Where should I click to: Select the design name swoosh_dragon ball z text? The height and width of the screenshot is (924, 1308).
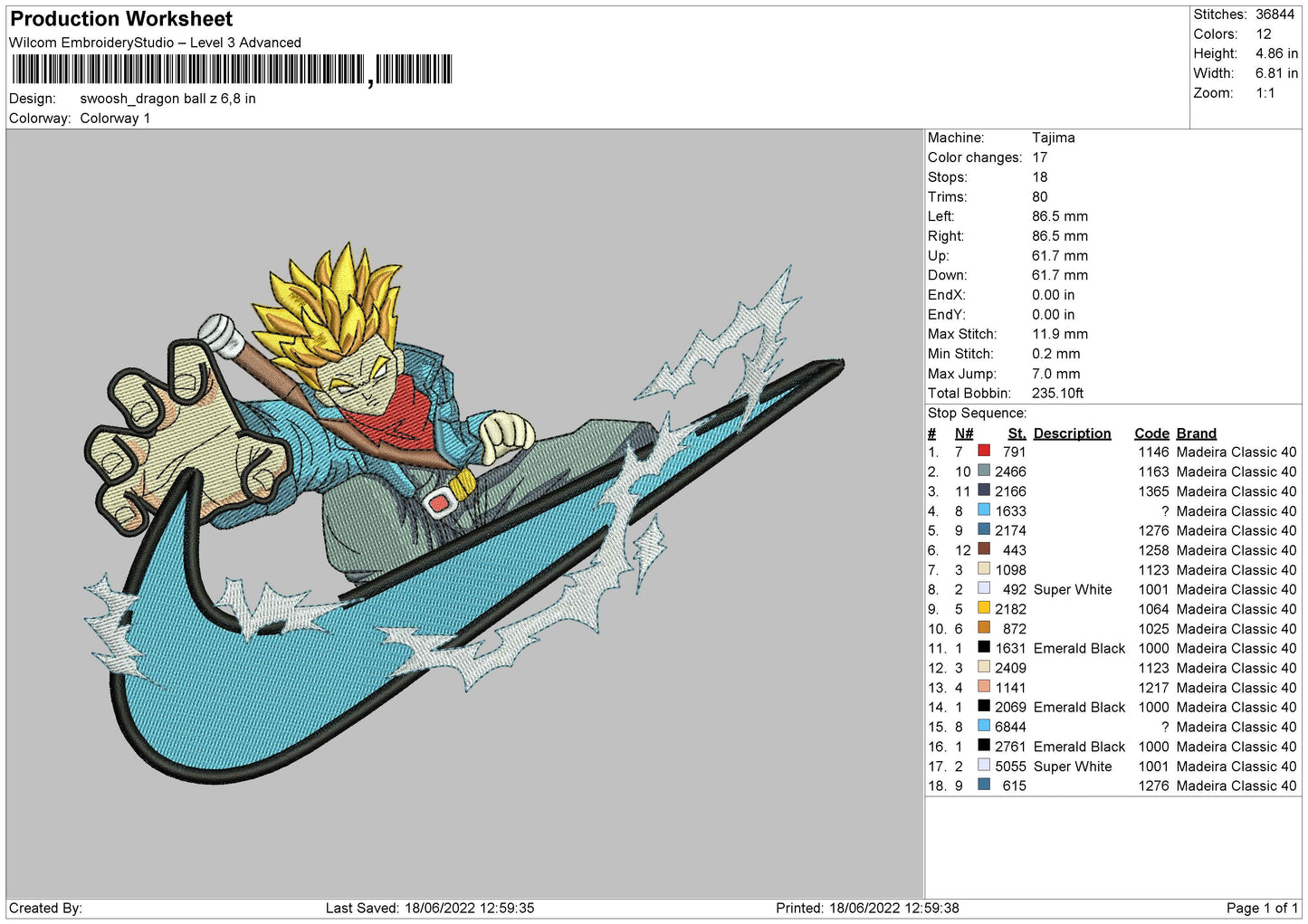pyautogui.click(x=167, y=99)
